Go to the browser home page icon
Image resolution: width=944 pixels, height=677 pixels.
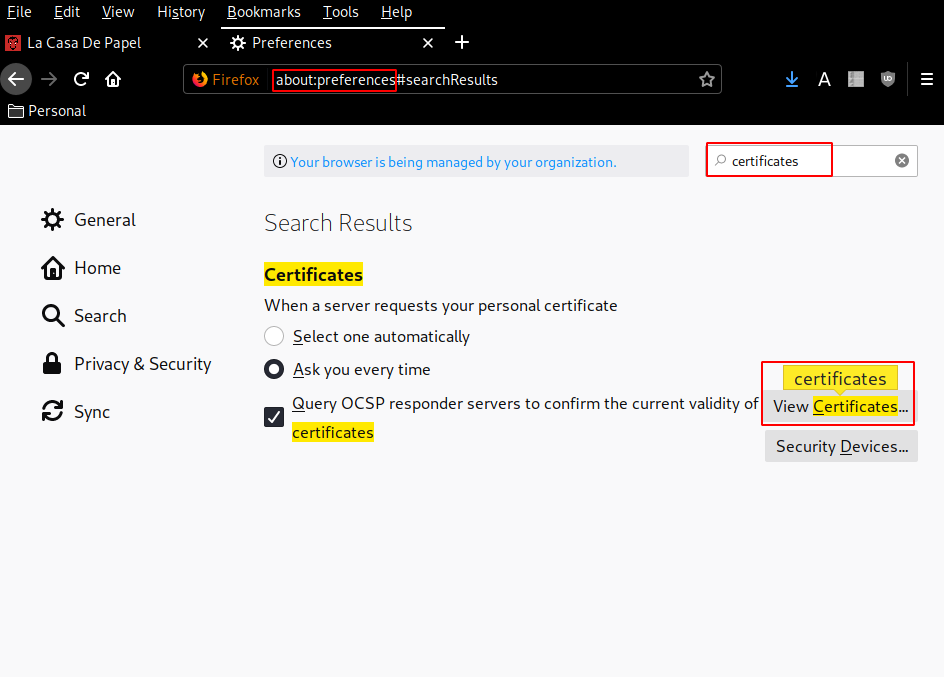pyautogui.click(x=113, y=79)
